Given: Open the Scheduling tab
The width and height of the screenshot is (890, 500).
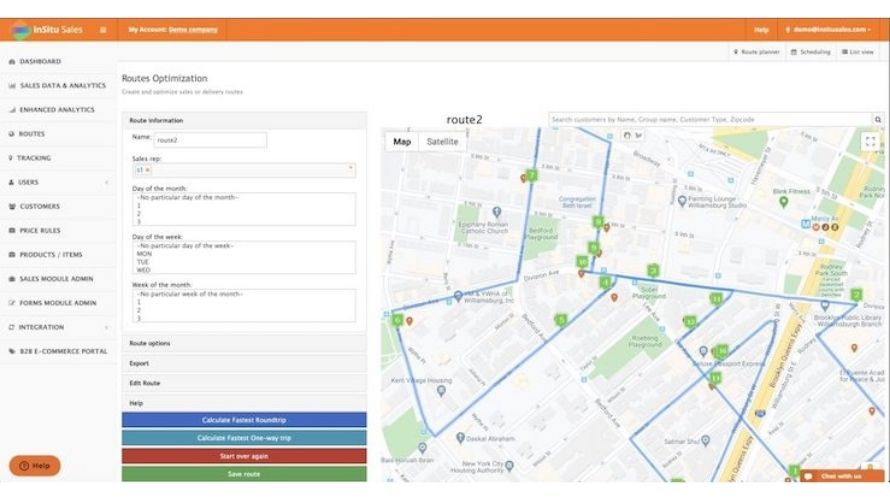Looking at the screenshot, I should (x=810, y=52).
